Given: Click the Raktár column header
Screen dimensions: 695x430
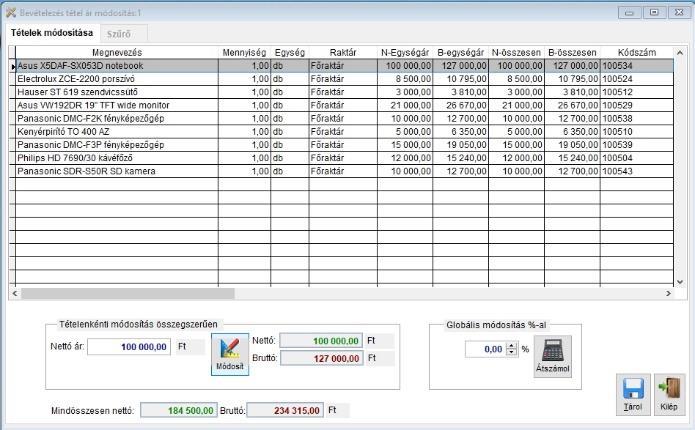Looking at the screenshot, I should 343,52.
